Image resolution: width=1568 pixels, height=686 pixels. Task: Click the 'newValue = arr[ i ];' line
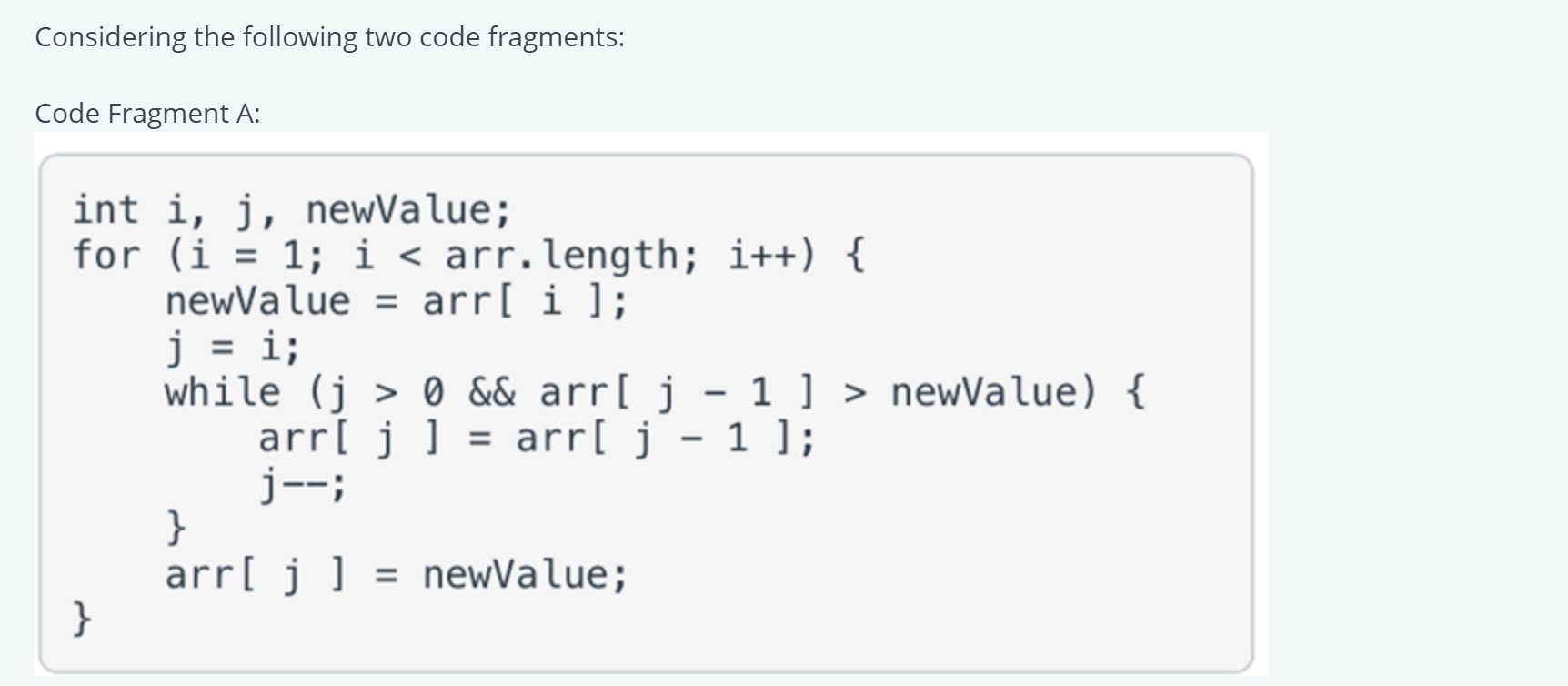(396, 301)
